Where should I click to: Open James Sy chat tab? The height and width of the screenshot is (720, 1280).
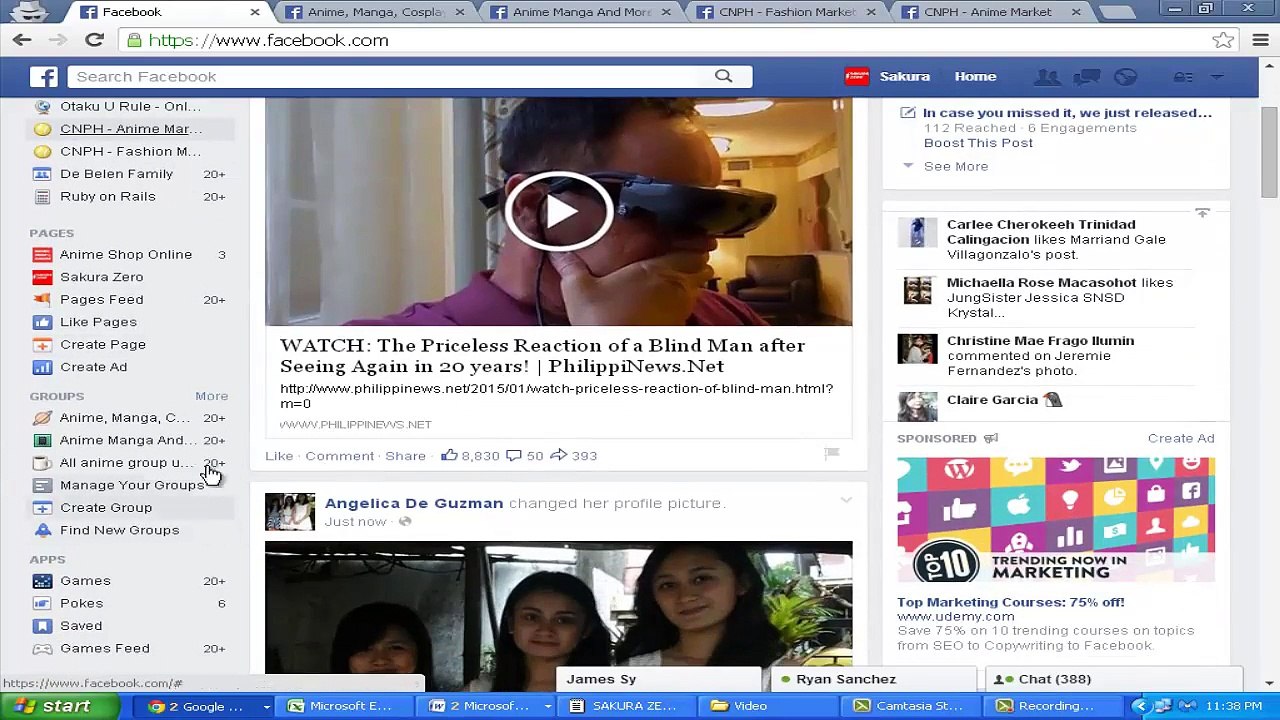point(657,679)
